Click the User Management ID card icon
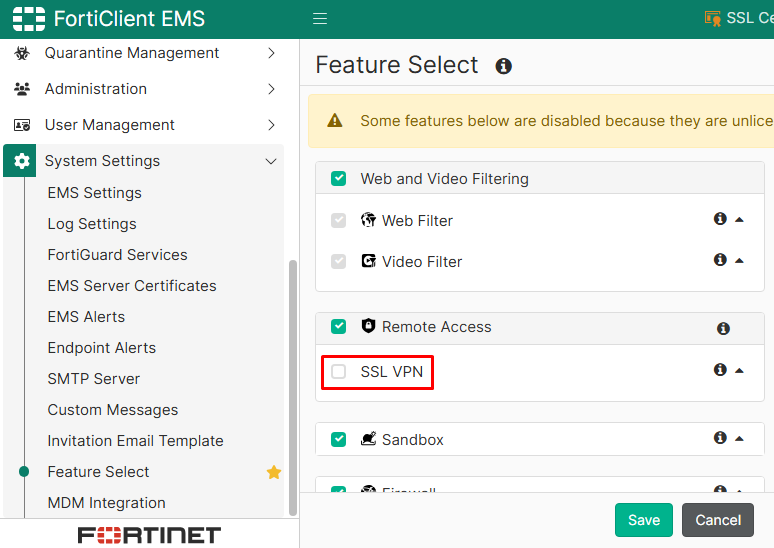Screen dimensions: 774x548 (22, 125)
